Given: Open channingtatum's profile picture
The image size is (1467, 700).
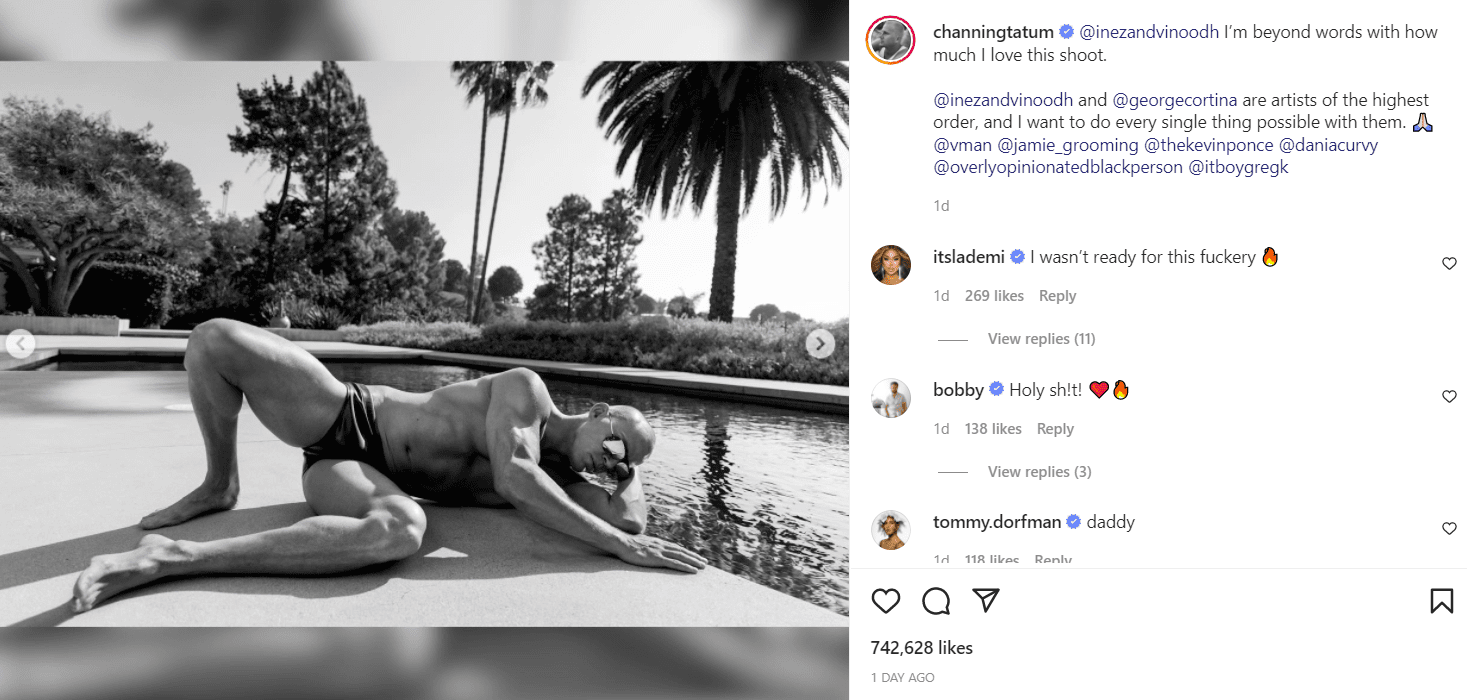Looking at the screenshot, I should pos(890,41).
